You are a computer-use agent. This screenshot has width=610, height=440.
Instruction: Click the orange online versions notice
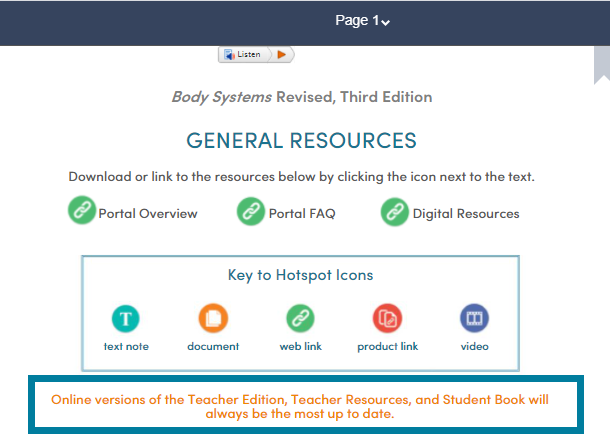[300, 406]
